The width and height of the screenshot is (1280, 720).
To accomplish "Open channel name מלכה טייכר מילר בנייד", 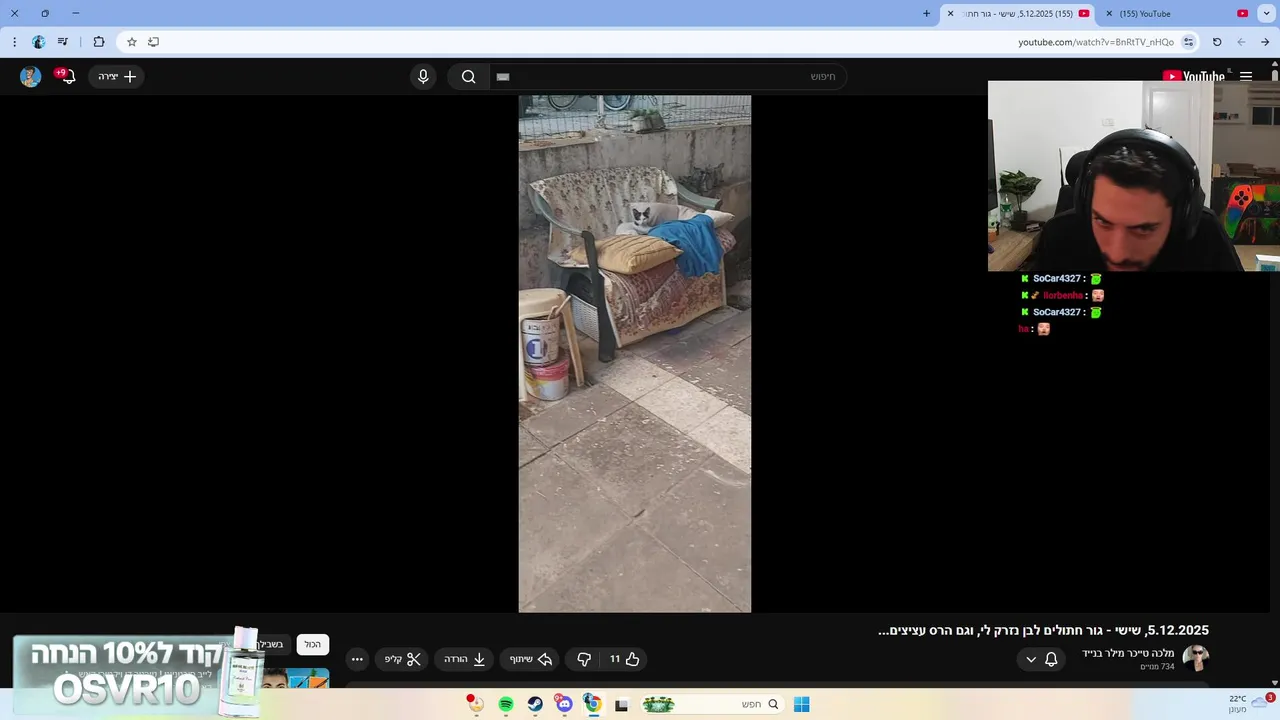I will click(1128, 653).
